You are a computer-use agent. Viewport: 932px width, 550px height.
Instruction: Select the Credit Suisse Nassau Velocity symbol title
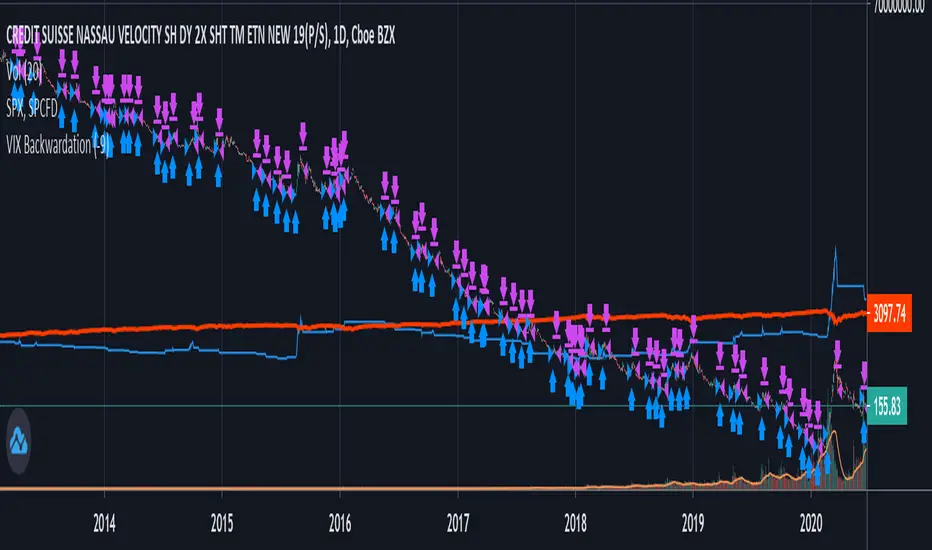point(200,36)
